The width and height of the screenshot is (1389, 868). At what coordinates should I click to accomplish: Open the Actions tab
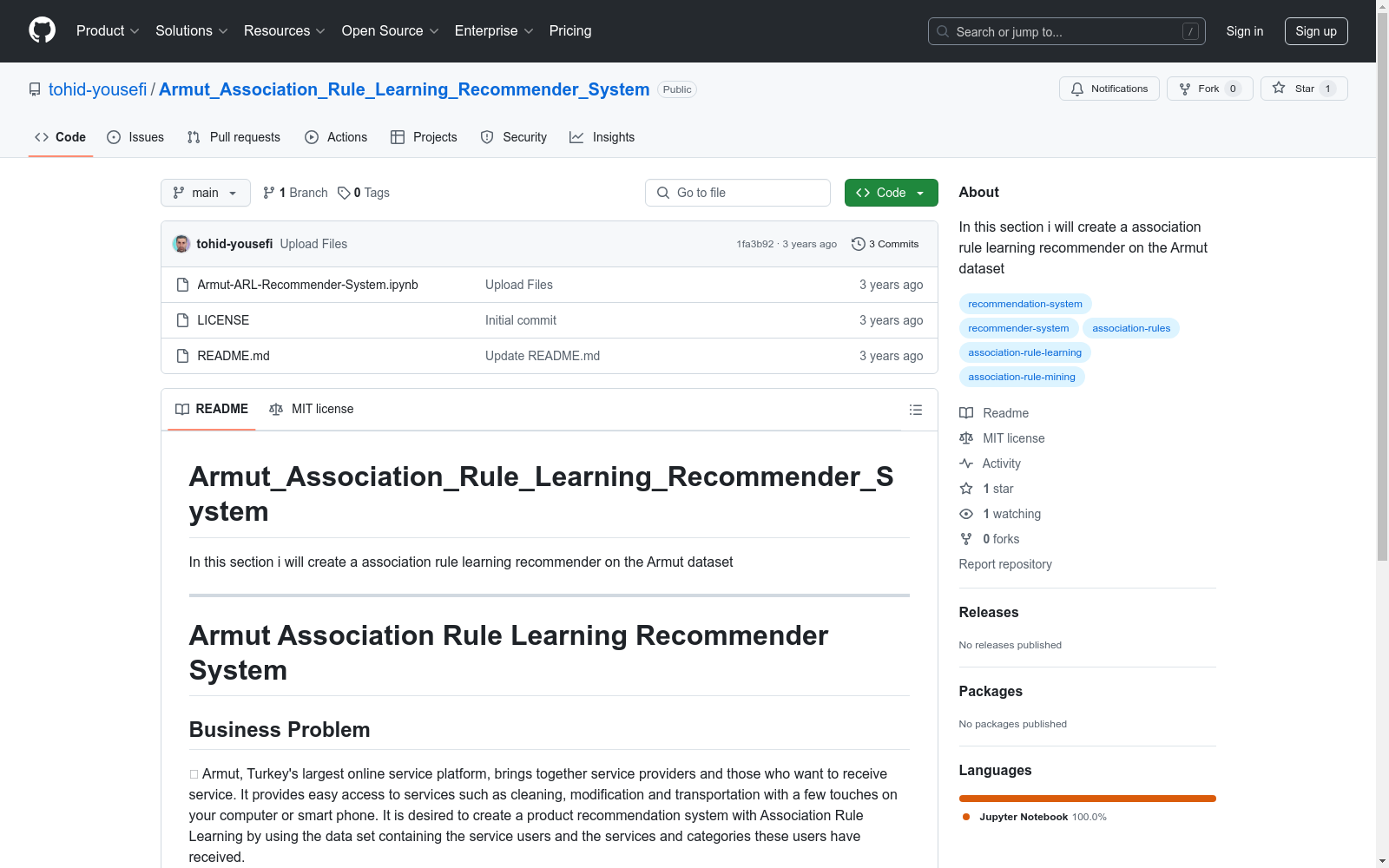coord(336,137)
